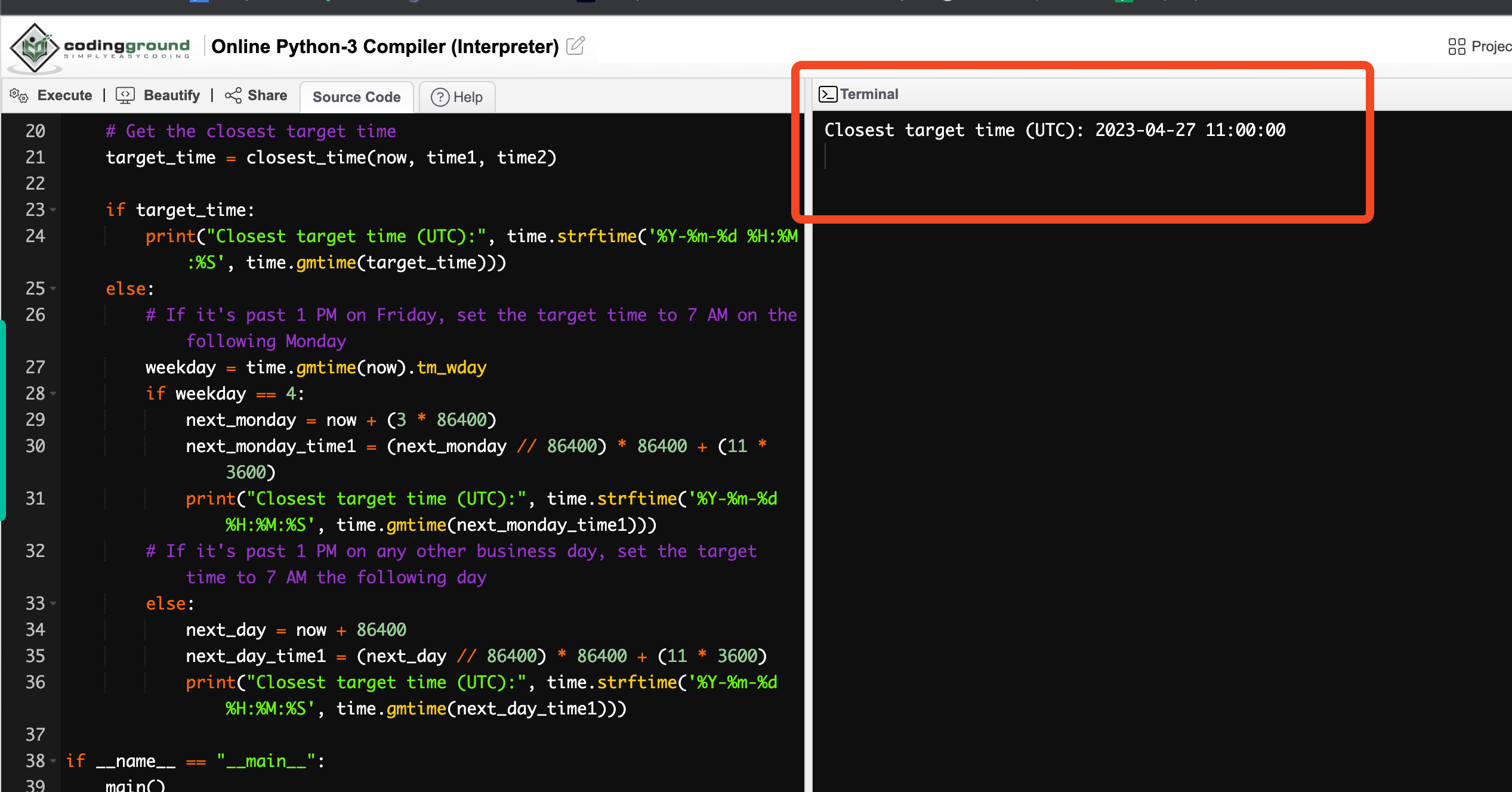Click 'if weekday == 4:' on line 28

pyautogui.click(x=226, y=394)
